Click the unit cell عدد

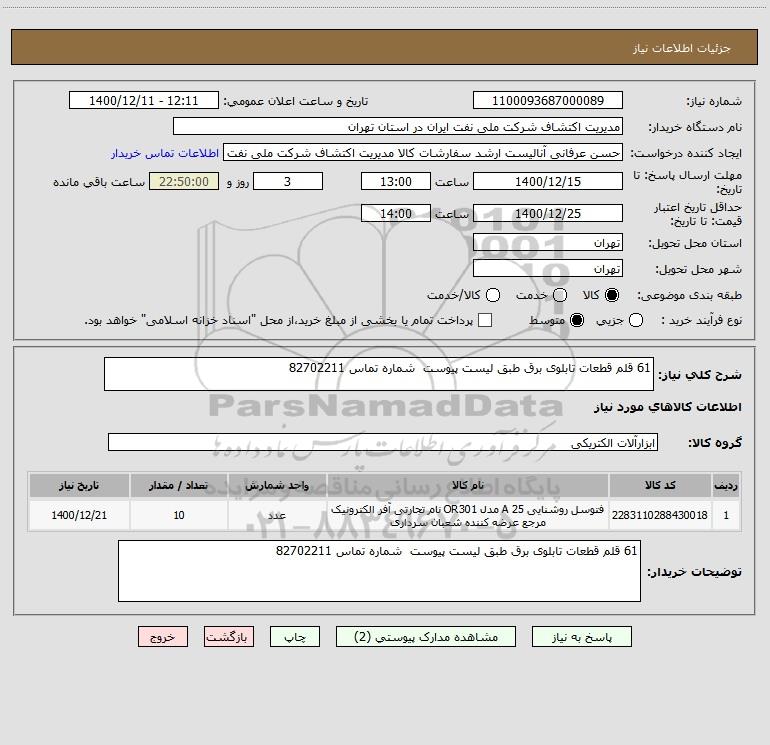pyautogui.click(x=277, y=515)
